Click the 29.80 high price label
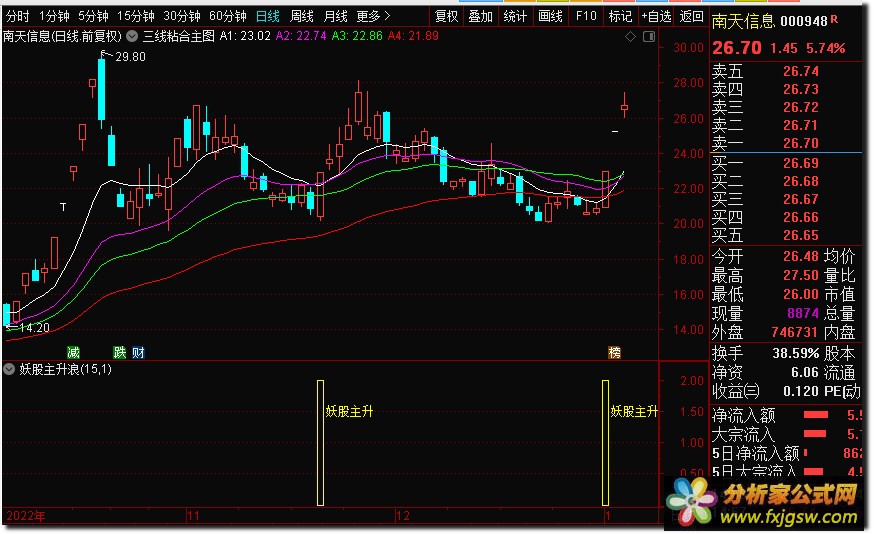874x534 pixels. tap(130, 57)
